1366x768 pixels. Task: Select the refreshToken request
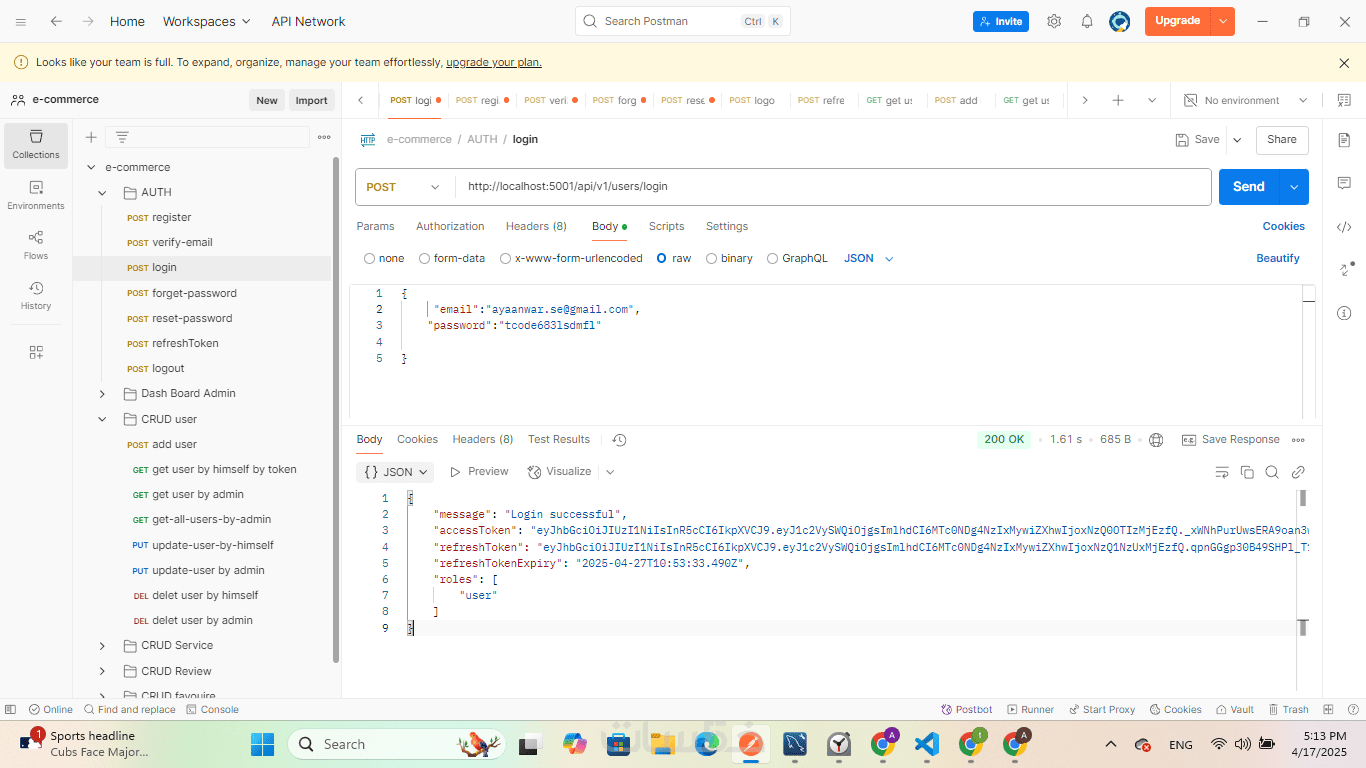185,343
